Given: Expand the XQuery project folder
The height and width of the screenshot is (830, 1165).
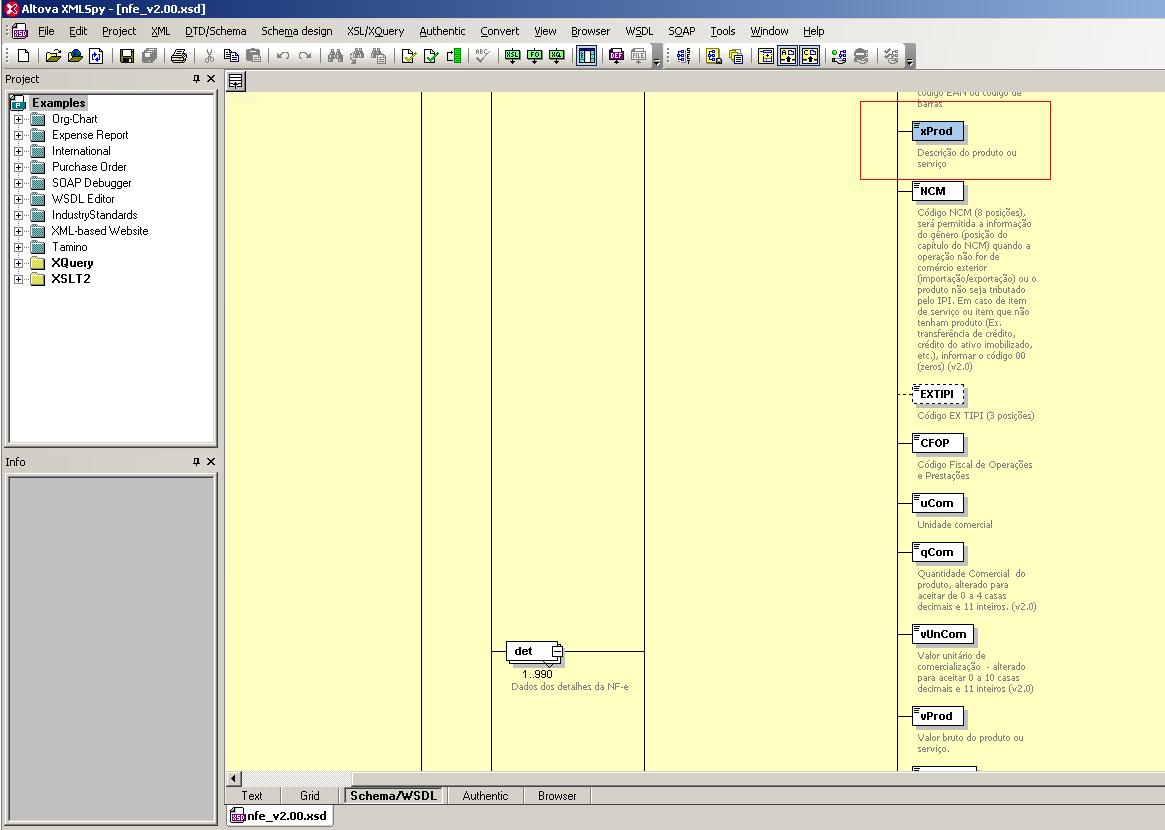Looking at the screenshot, I should coord(18,263).
